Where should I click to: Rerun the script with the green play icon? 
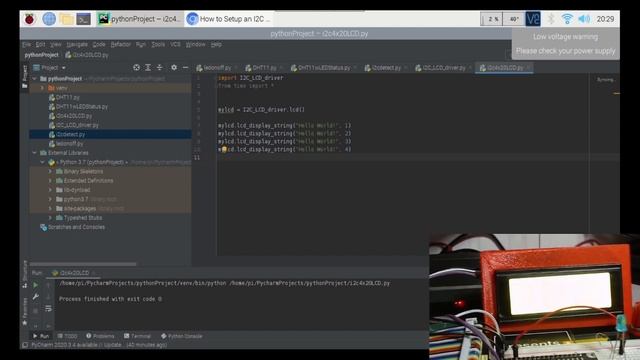(x=36, y=285)
